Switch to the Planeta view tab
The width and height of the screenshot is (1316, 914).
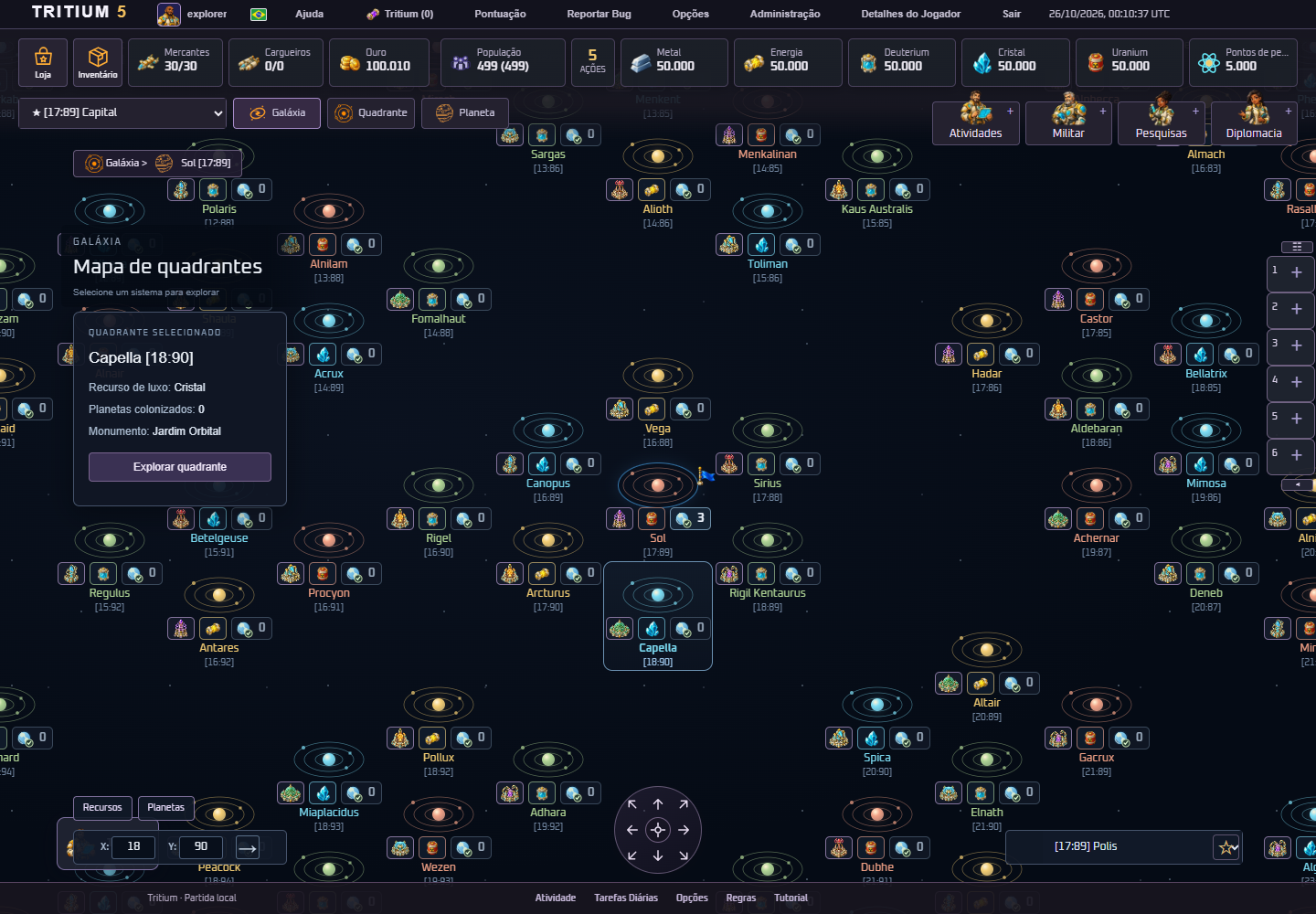465,113
